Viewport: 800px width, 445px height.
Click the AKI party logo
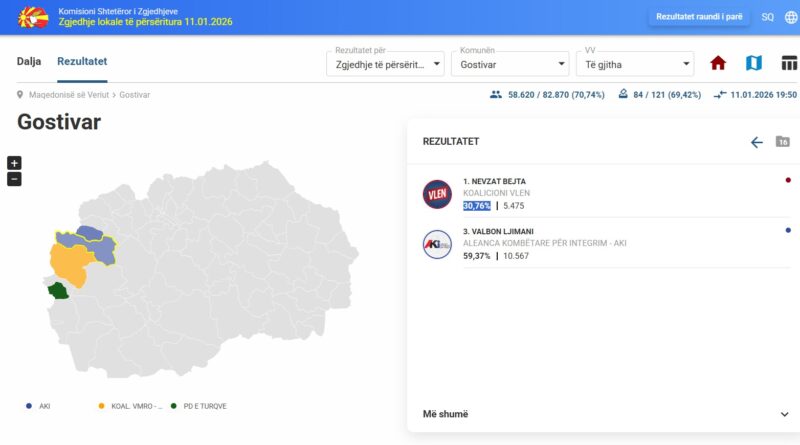pyautogui.click(x=437, y=244)
